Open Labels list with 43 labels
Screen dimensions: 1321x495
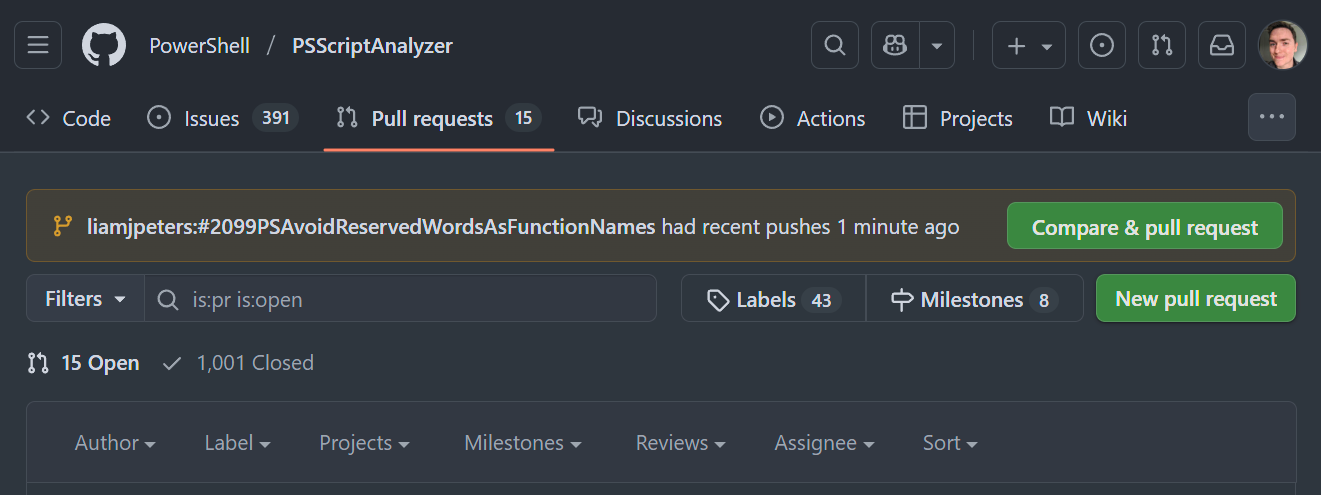pyautogui.click(x=773, y=299)
